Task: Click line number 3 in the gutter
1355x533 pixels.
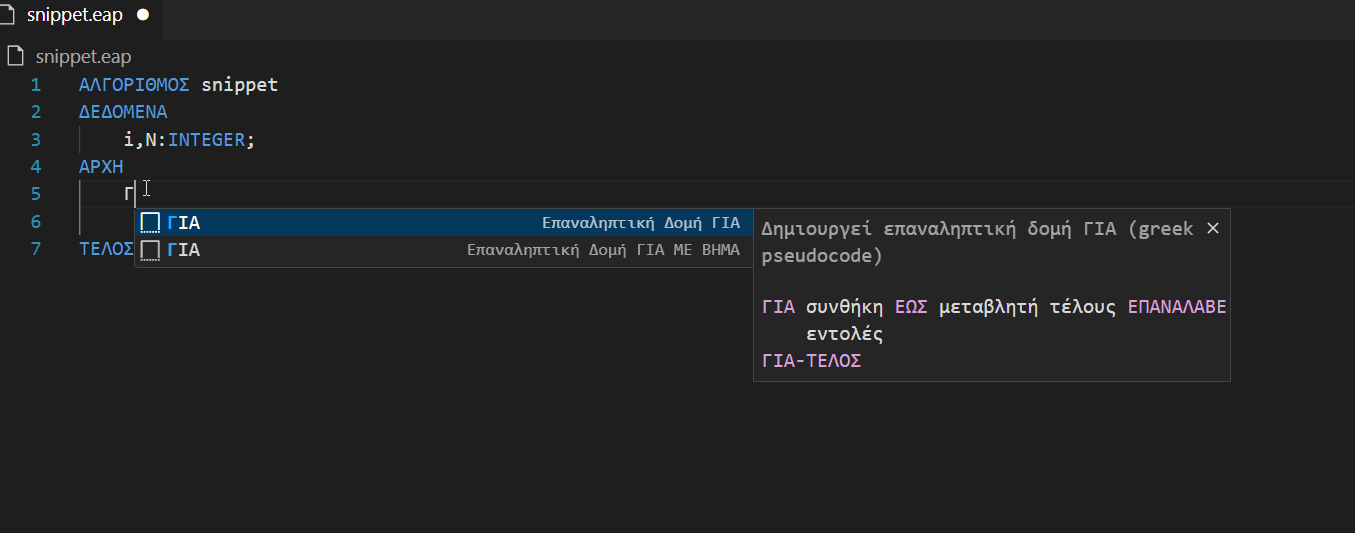Action: point(36,140)
